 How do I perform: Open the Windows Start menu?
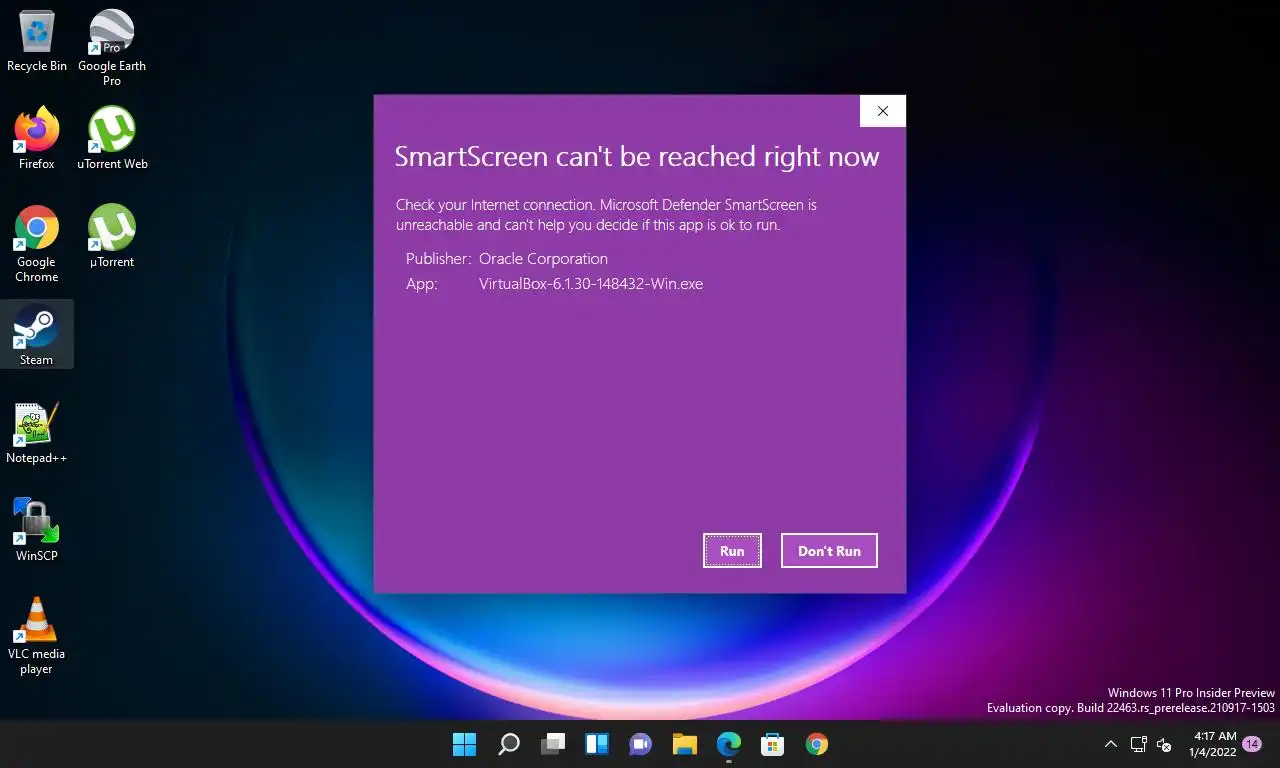point(464,744)
